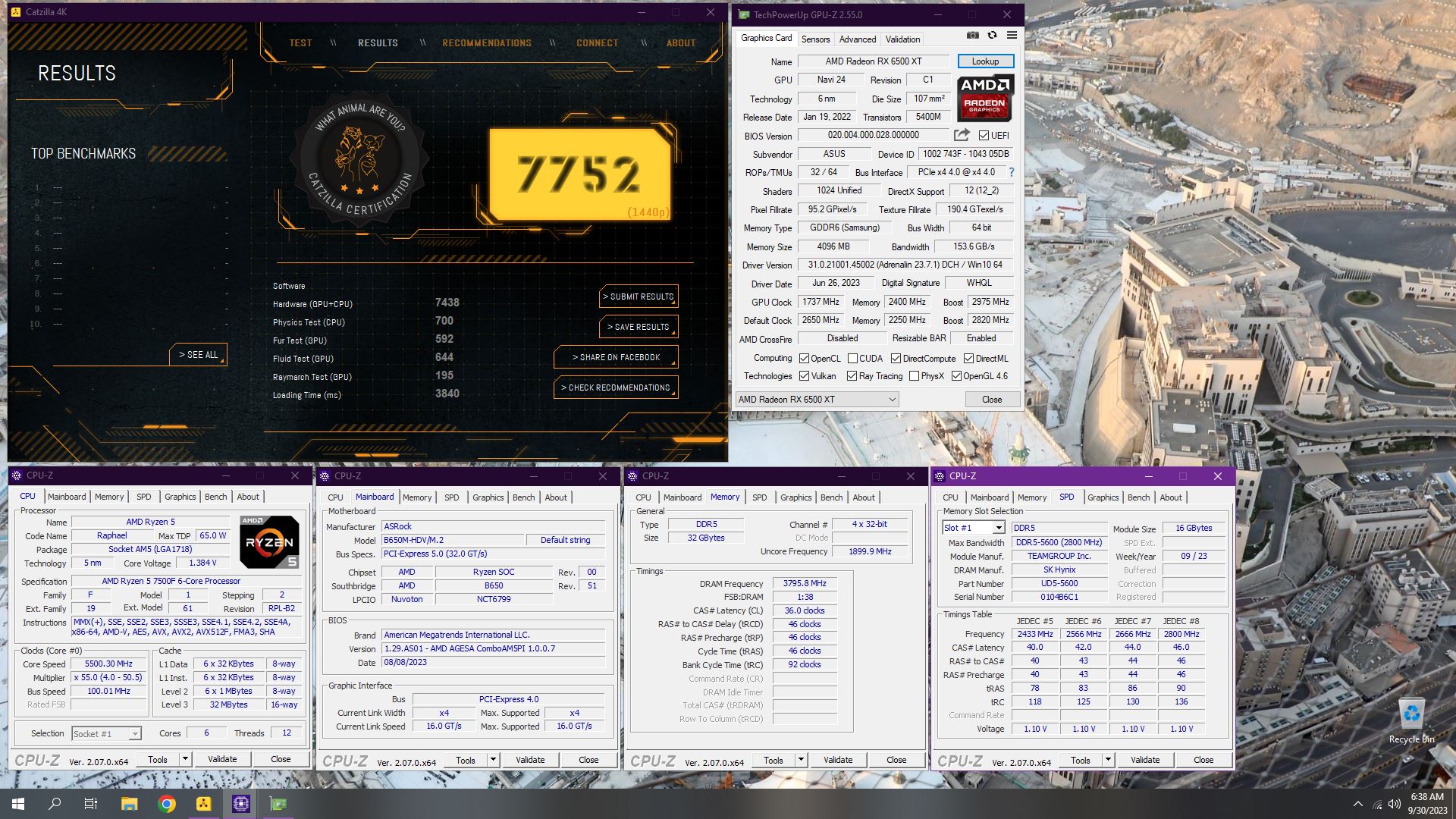Click the Test menu in Catzilla
1456x819 pixels.
300,43
